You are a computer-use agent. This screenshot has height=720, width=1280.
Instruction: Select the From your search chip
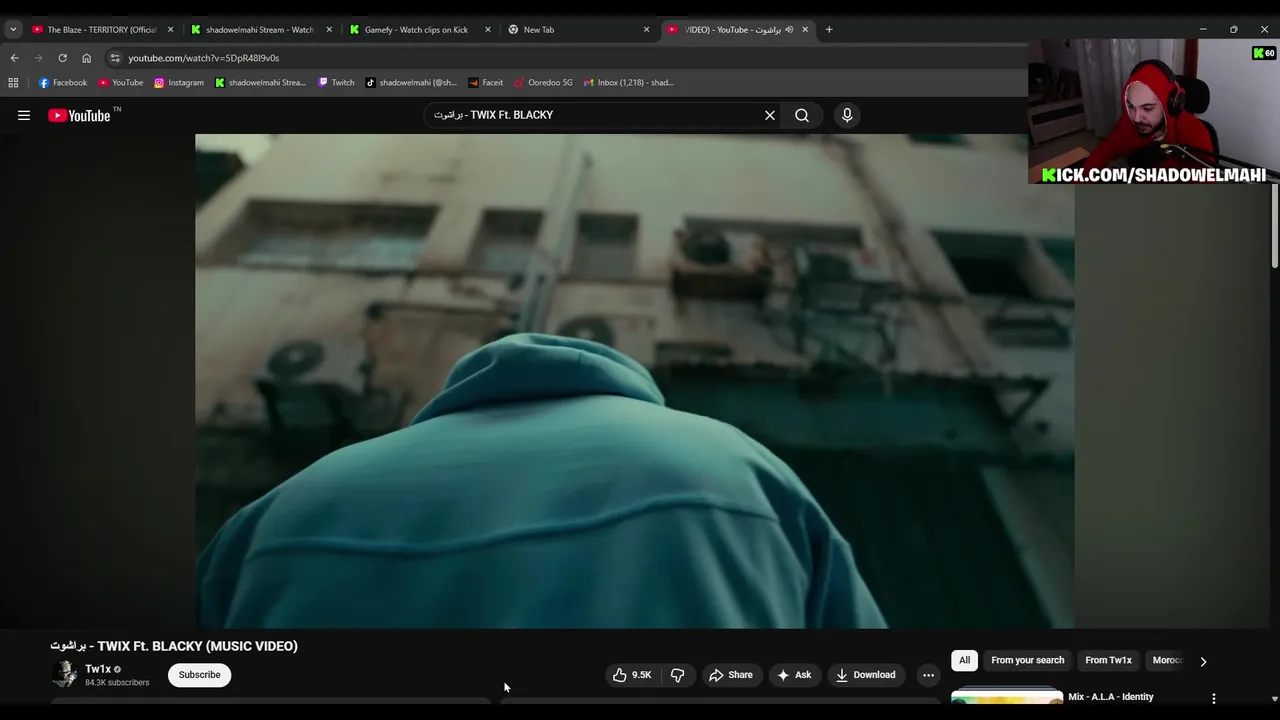point(1027,660)
